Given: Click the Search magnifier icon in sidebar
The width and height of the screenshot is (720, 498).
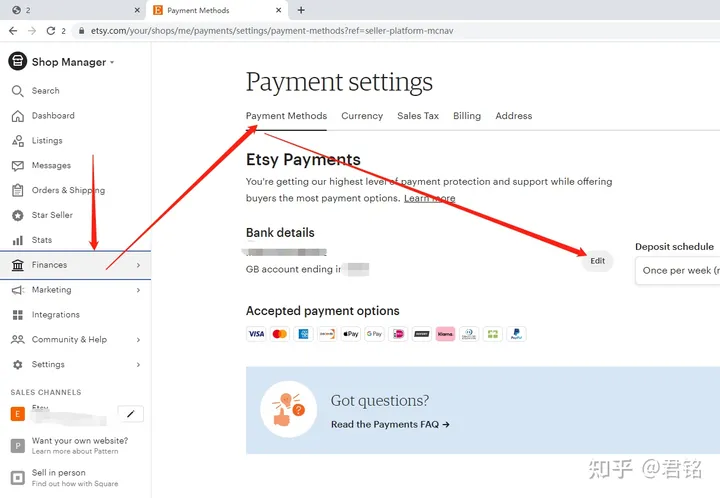Looking at the screenshot, I should click(17, 91).
